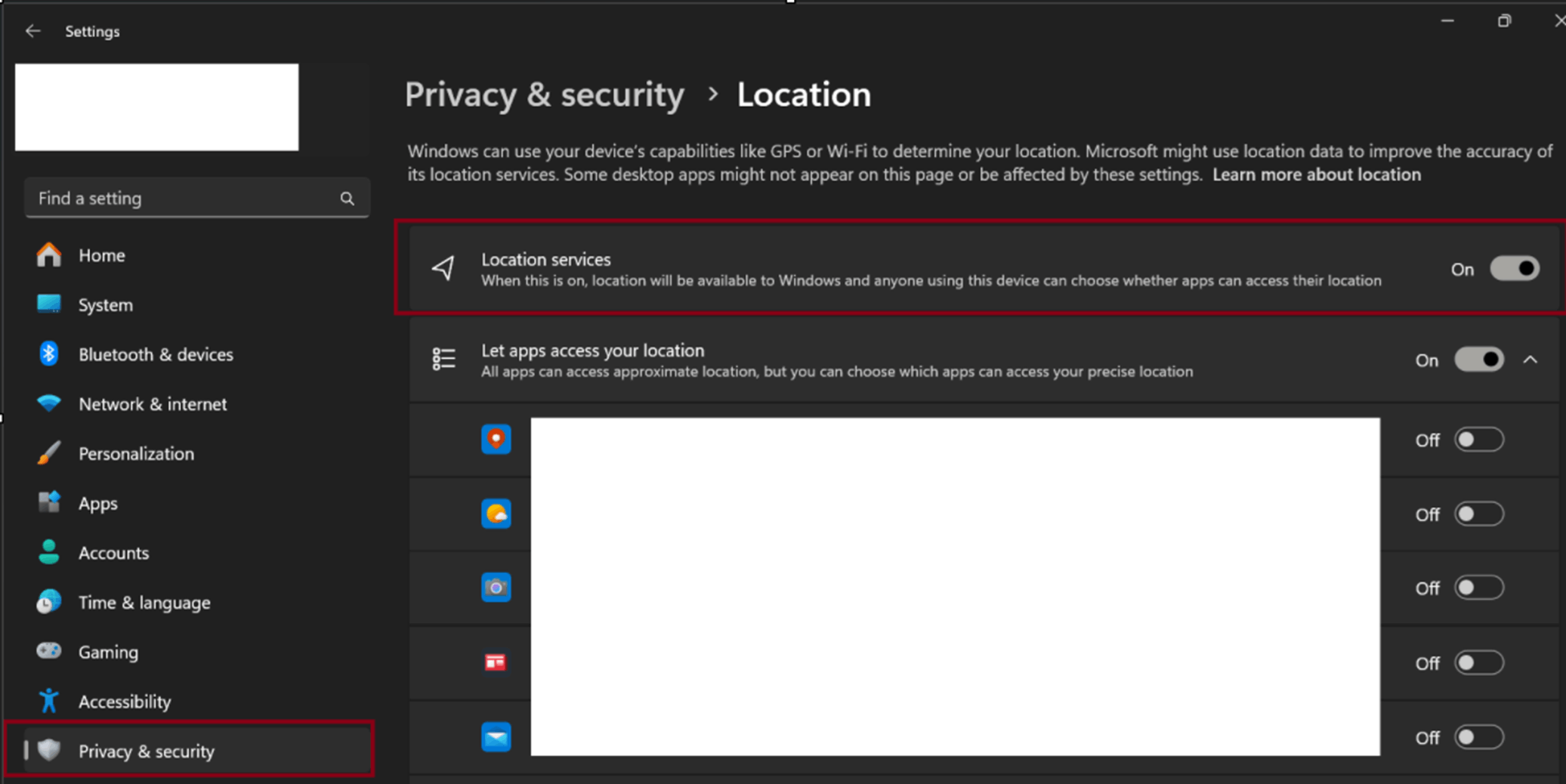Click the Find a setting search box
The image size is (1566, 784).
click(x=197, y=198)
